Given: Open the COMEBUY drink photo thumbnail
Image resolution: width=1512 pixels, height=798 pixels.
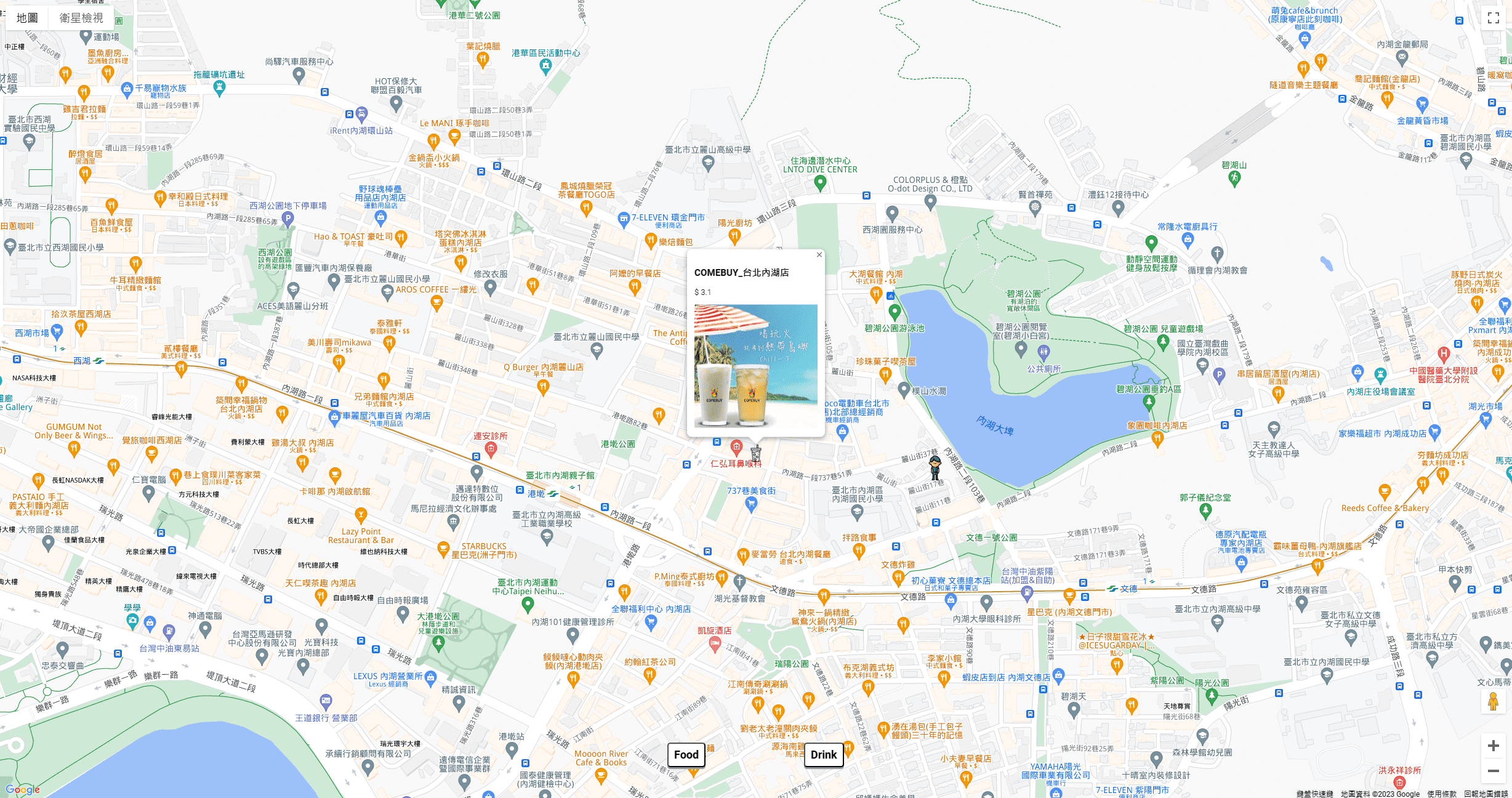Looking at the screenshot, I should (x=756, y=366).
